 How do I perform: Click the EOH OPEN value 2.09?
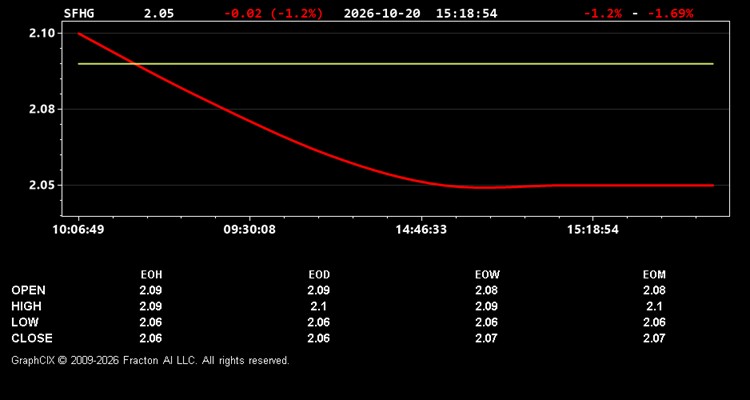pyautogui.click(x=151, y=290)
